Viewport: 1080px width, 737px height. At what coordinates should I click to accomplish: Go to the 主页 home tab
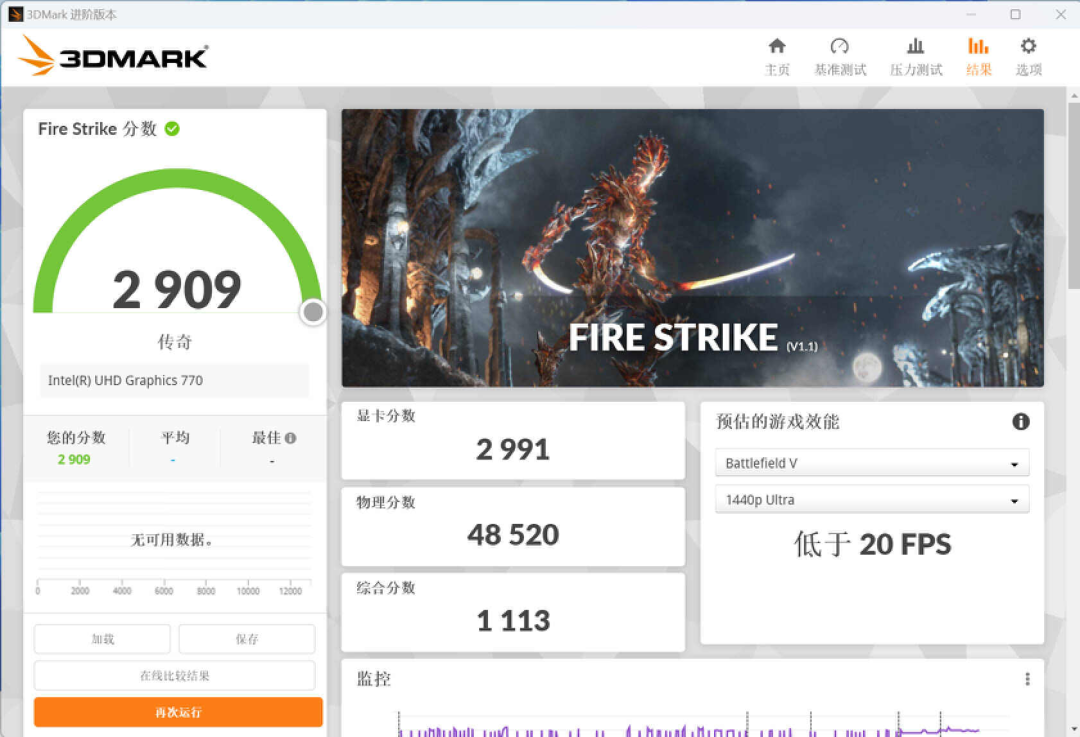coord(777,56)
